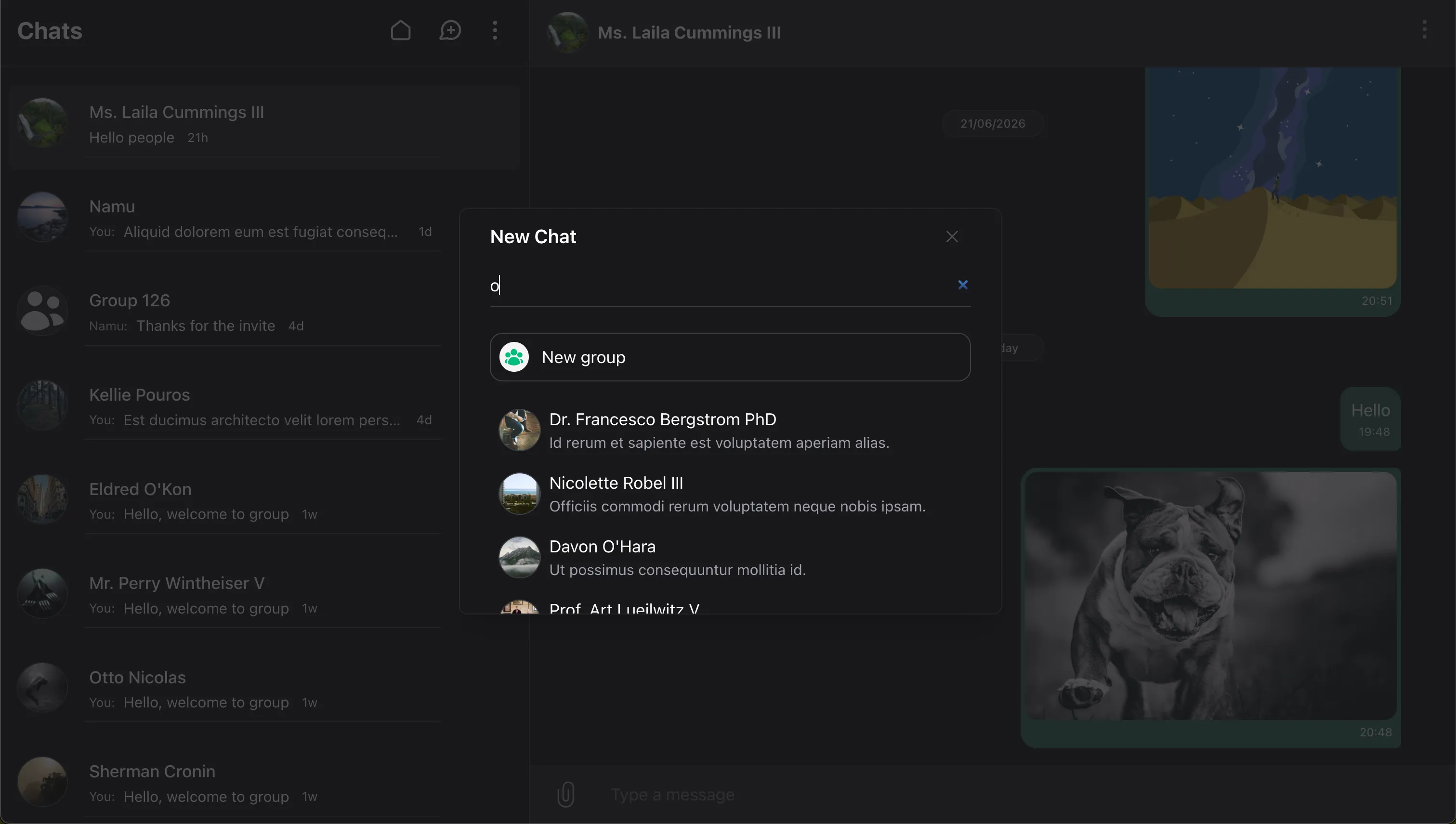Open the Namu chat

click(x=264, y=218)
